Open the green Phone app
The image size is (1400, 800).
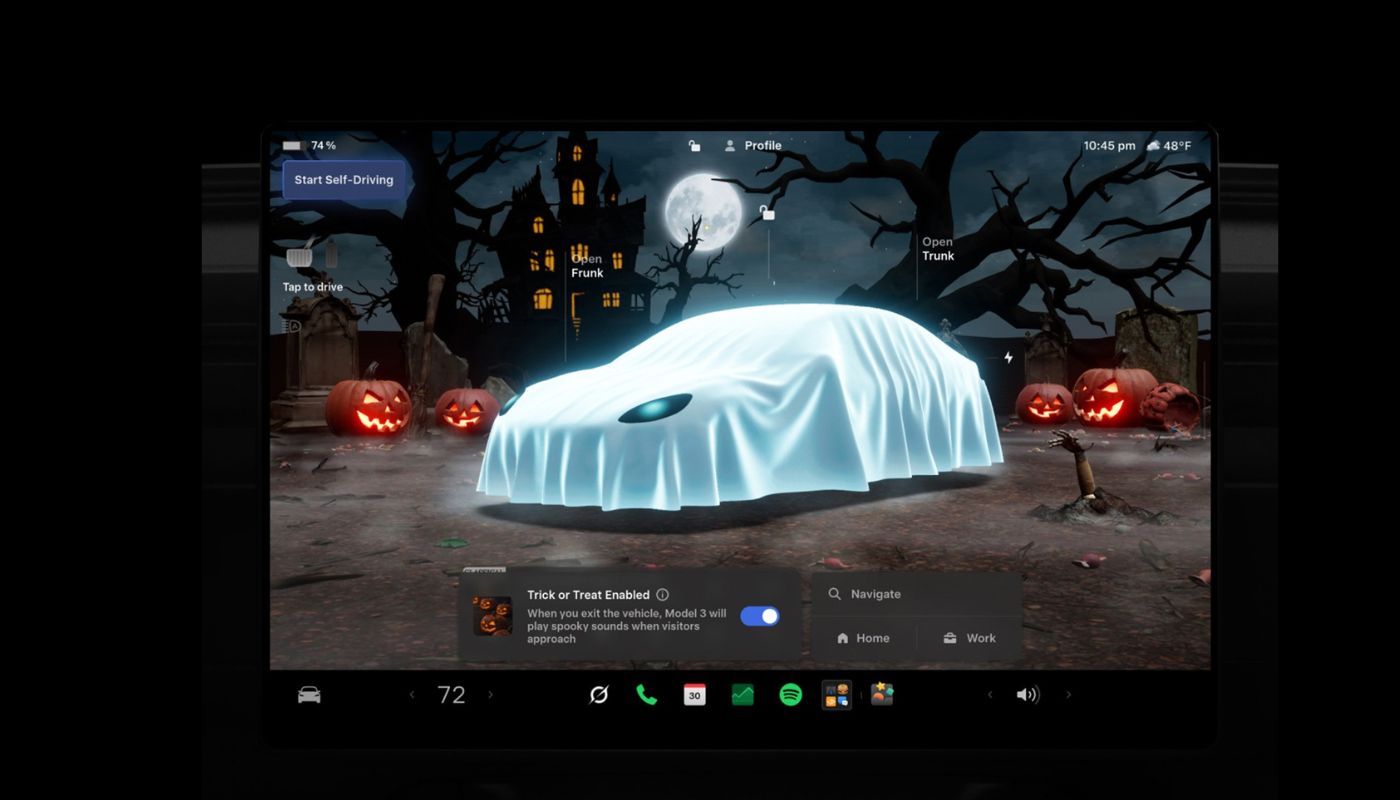click(x=647, y=694)
